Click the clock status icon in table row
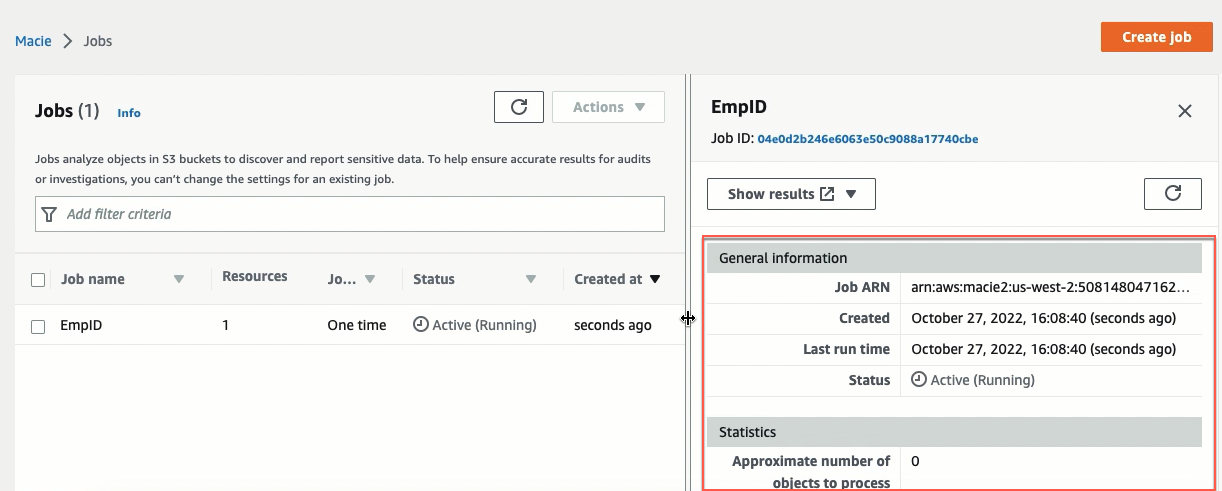 click(x=421, y=325)
